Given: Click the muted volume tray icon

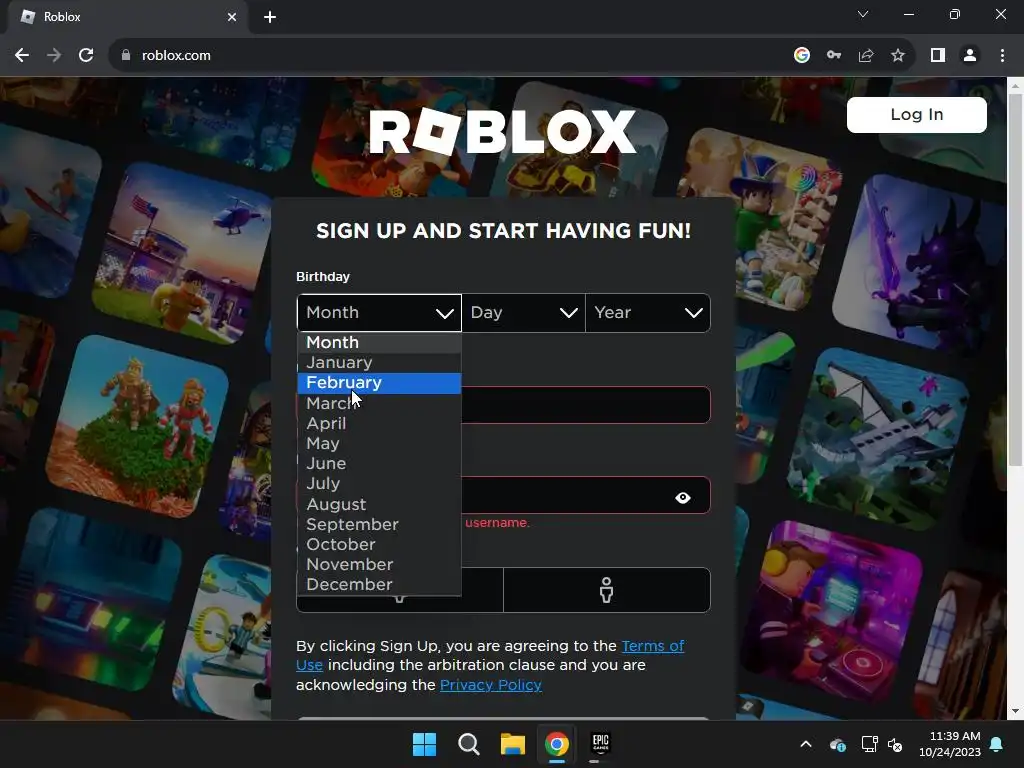Looking at the screenshot, I should tap(895, 744).
